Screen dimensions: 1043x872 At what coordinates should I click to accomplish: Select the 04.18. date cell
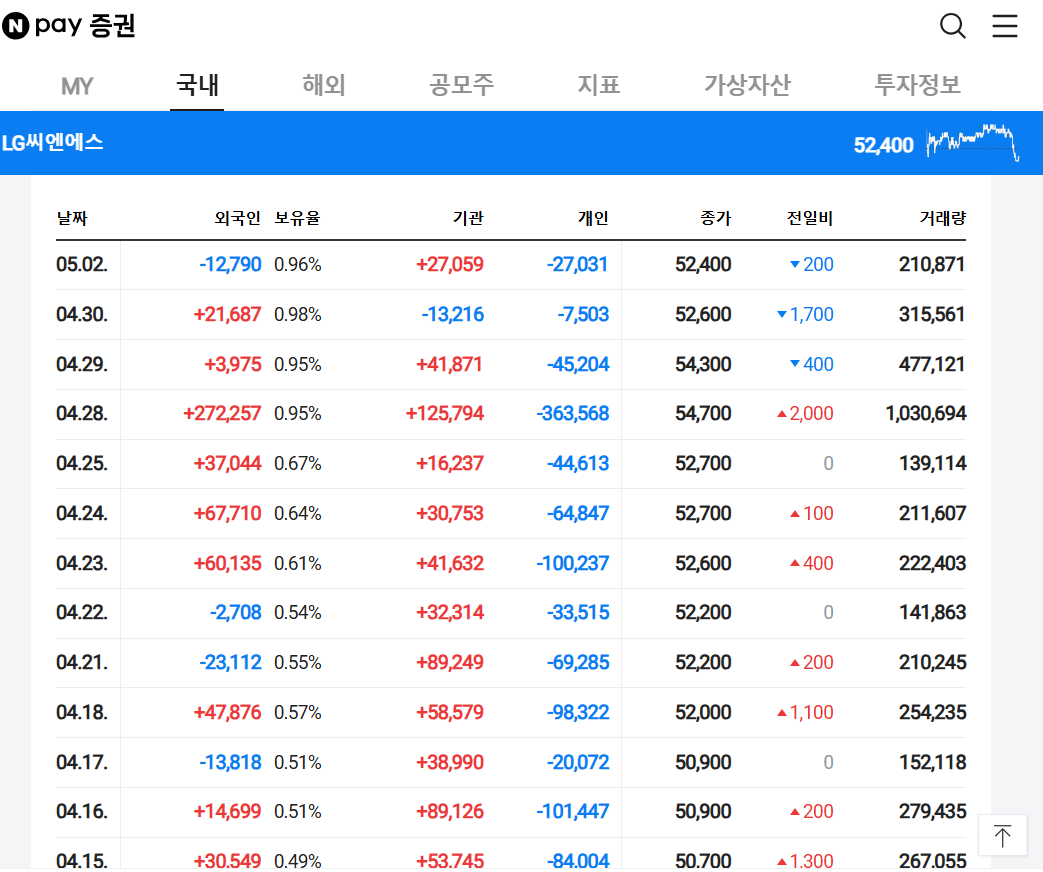(x=82, y=712)
